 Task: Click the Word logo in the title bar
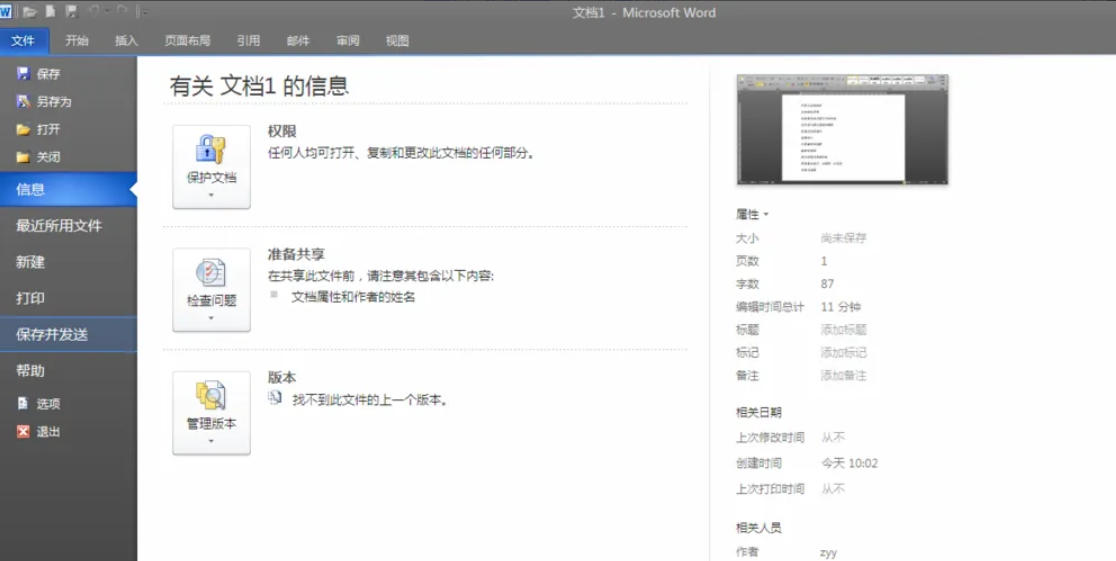(5, 11)
